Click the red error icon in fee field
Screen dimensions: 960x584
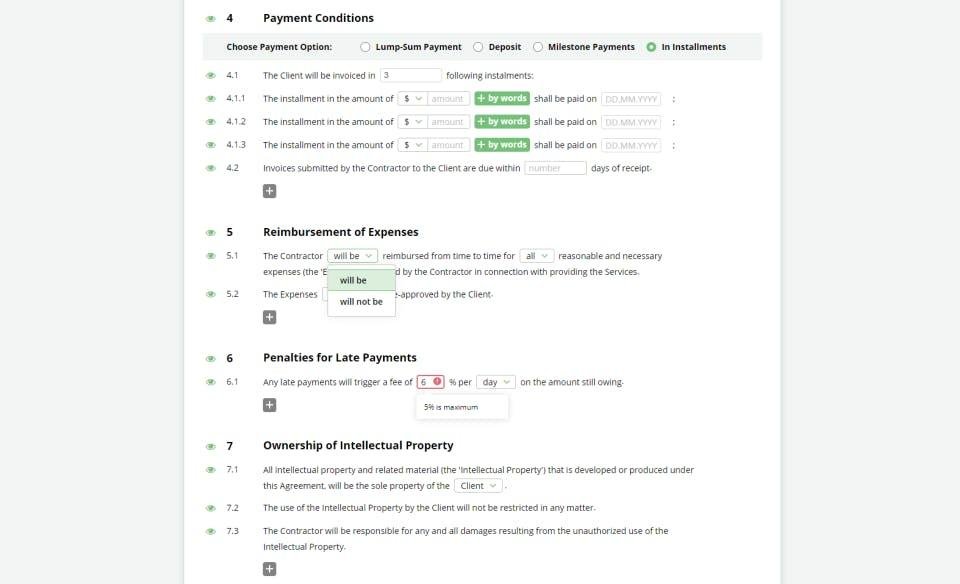pos(438,382)
